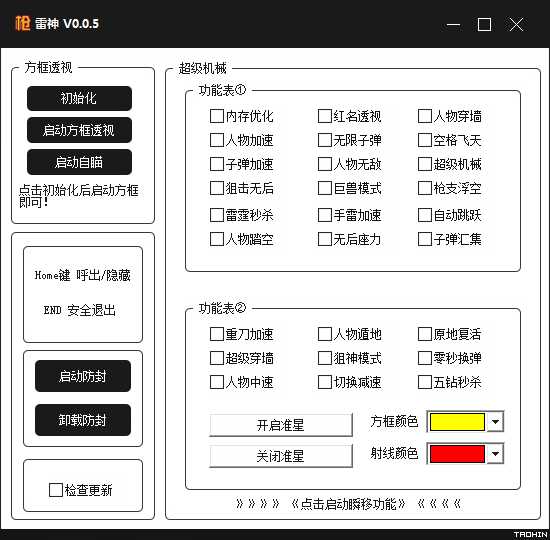
Task: Enable the 红名透视 checkbox
Action: (x=324, y=116)
